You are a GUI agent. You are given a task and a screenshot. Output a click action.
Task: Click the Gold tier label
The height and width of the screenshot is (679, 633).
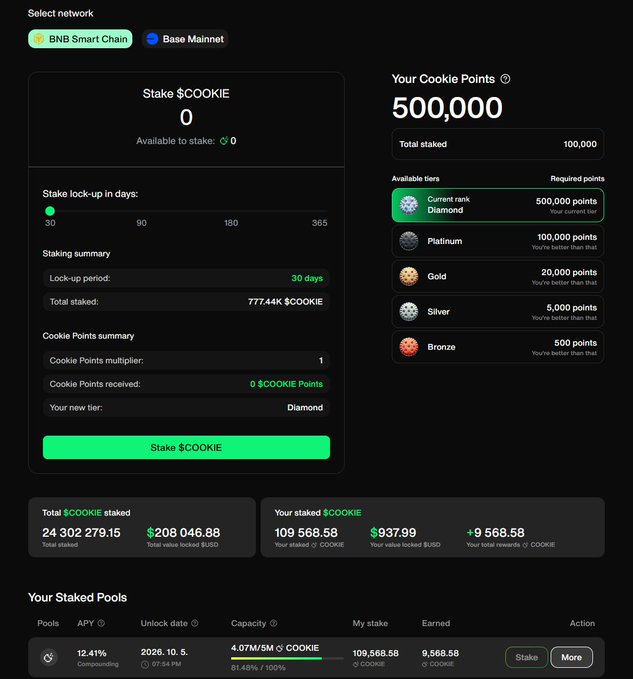coord(437,276)
